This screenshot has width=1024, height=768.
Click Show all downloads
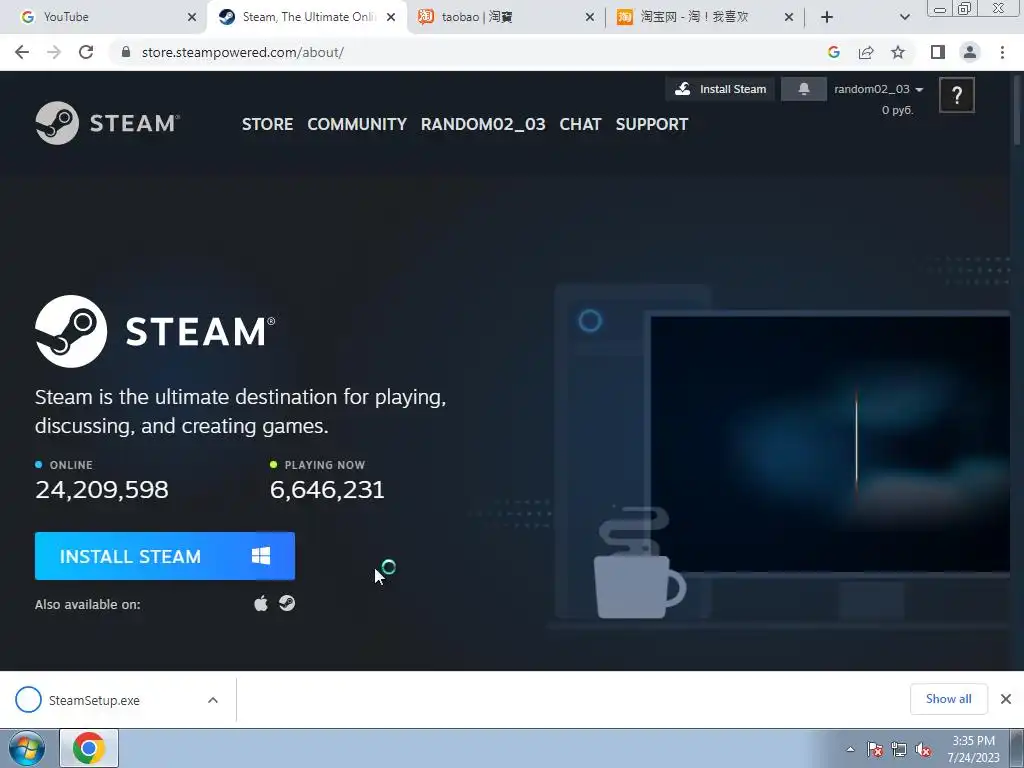point(948,699)
